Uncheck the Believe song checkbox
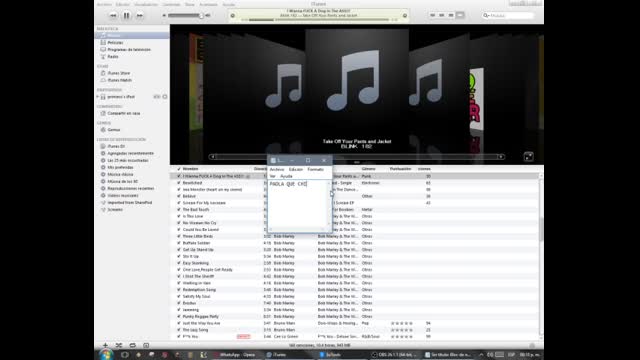This screenshot has height=360, width=640. (x=179, y=196)
